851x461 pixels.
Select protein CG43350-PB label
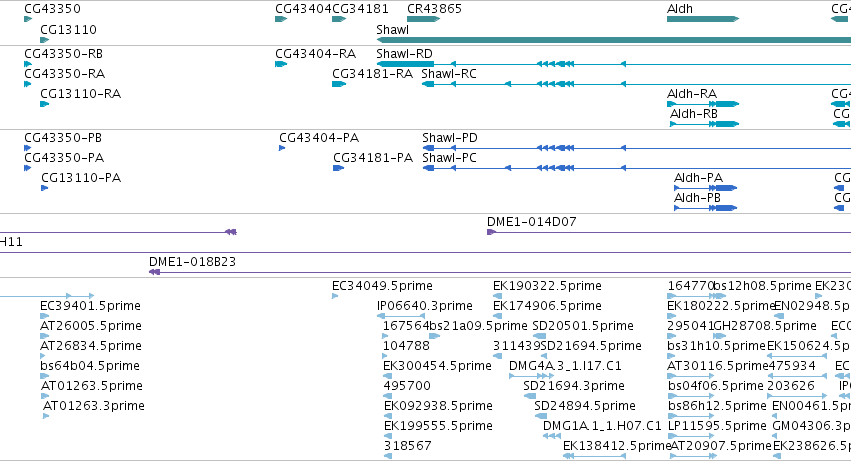[63, 138]
